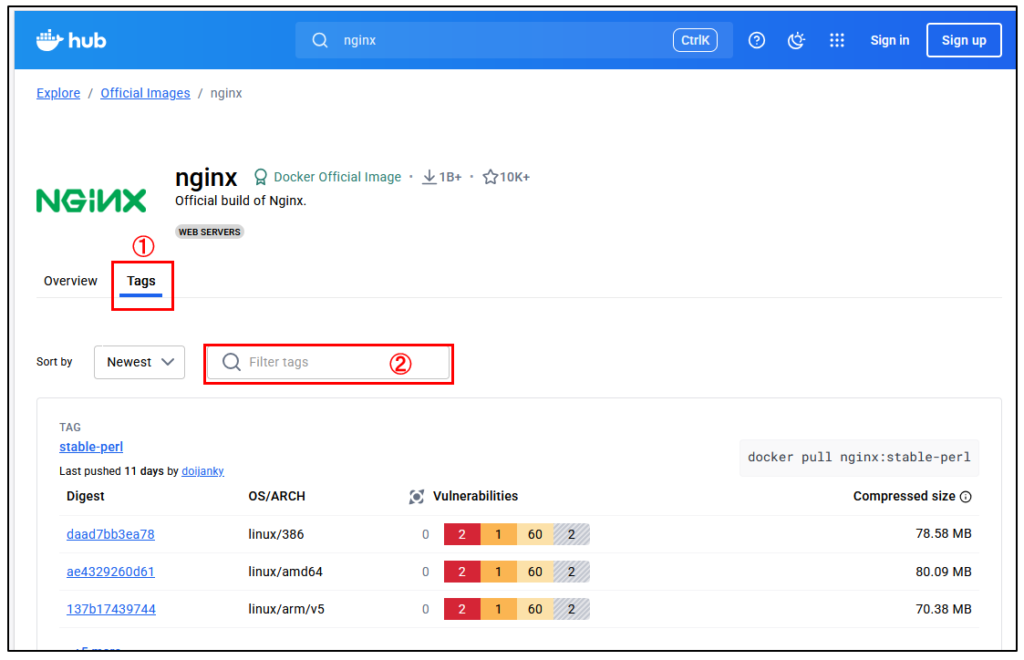Click the Docker Official Image badge icon
The width and height of the screenshot is (1024, 660).
(261, 177)
